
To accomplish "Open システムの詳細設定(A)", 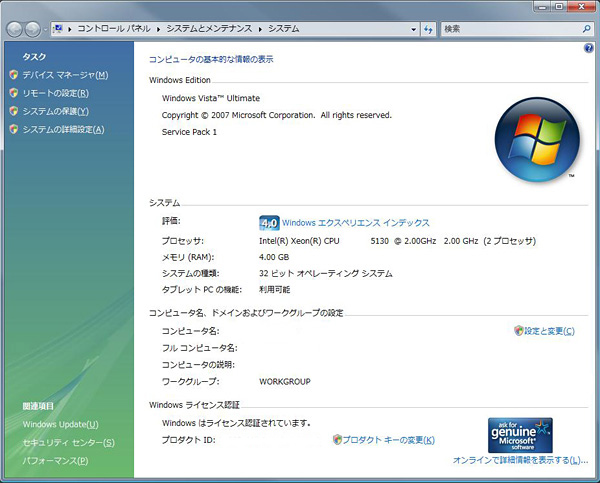I will [x=63, y=130].
